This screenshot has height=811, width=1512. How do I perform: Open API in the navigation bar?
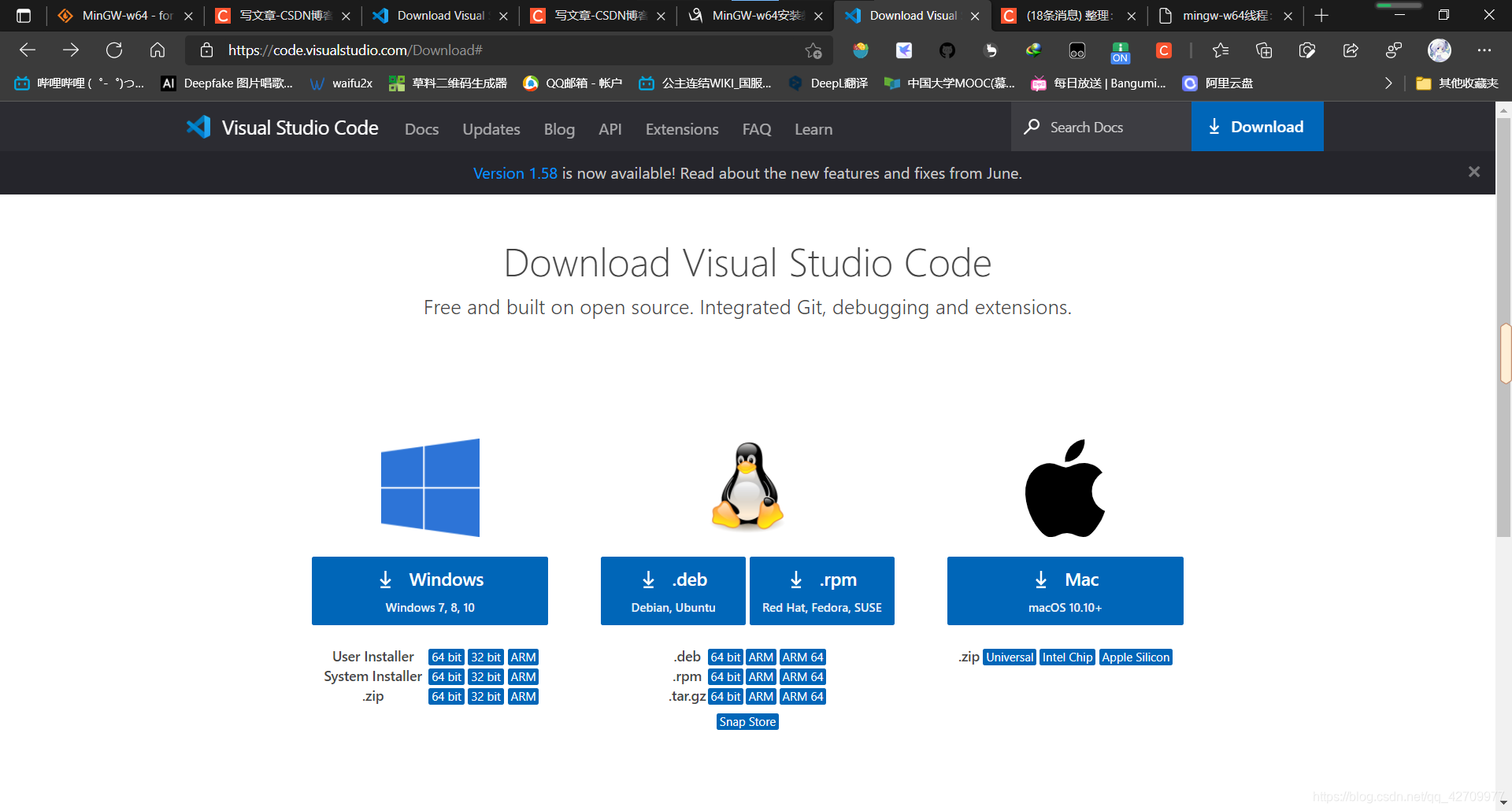pyautogui.click(x=610, y=129)
